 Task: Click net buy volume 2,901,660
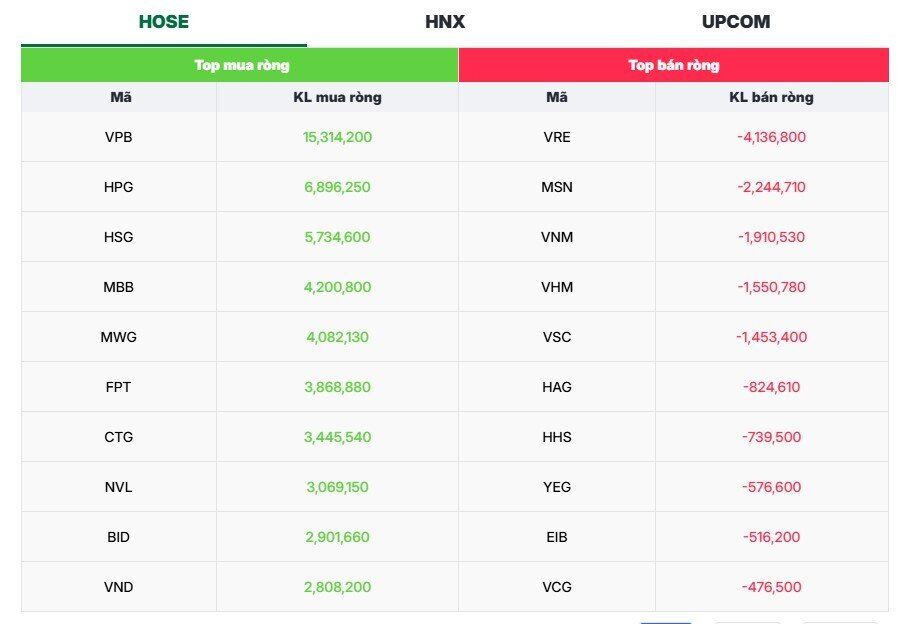pos(337,537)
